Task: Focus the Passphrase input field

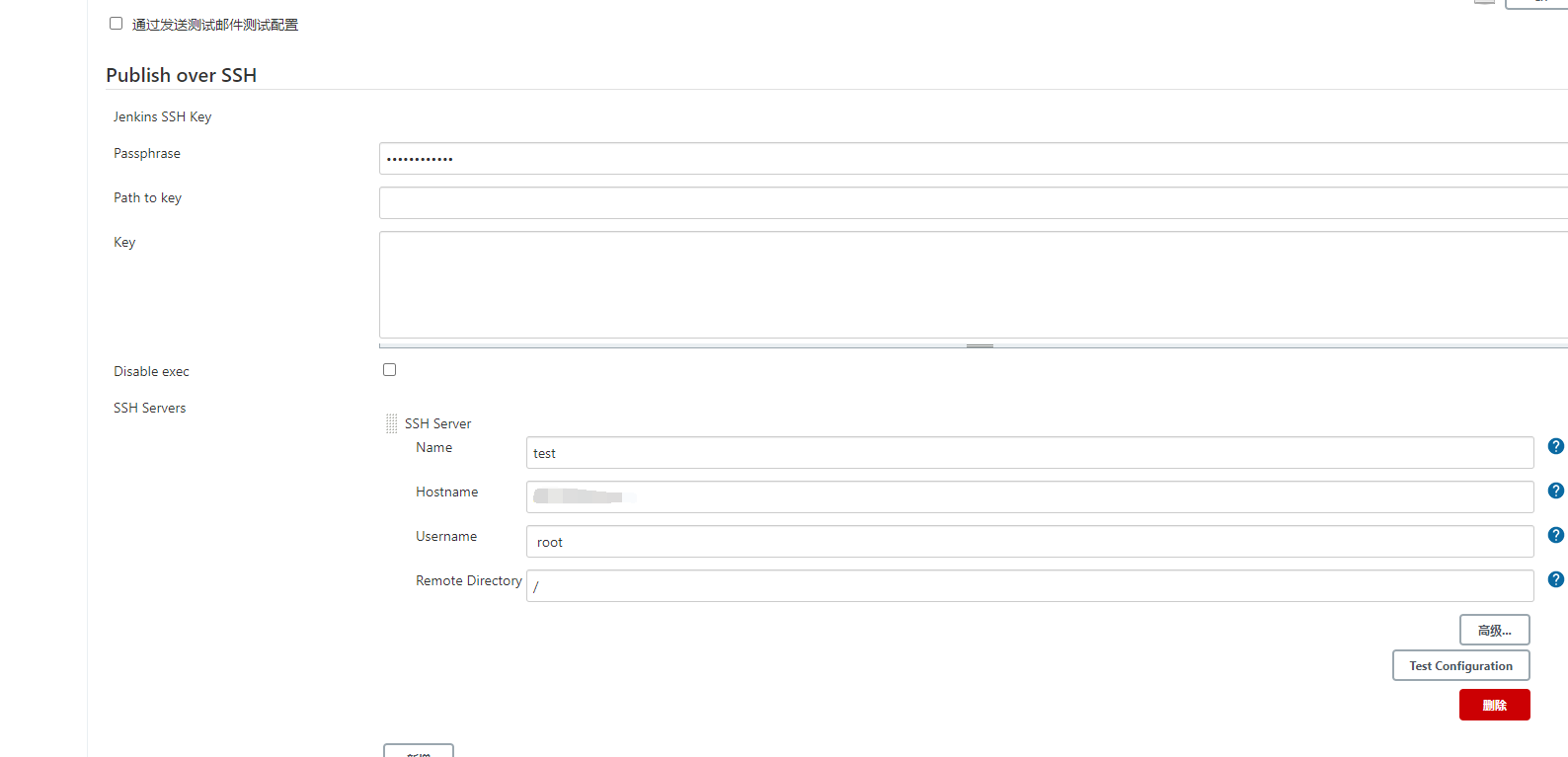Action: [974, 158]
